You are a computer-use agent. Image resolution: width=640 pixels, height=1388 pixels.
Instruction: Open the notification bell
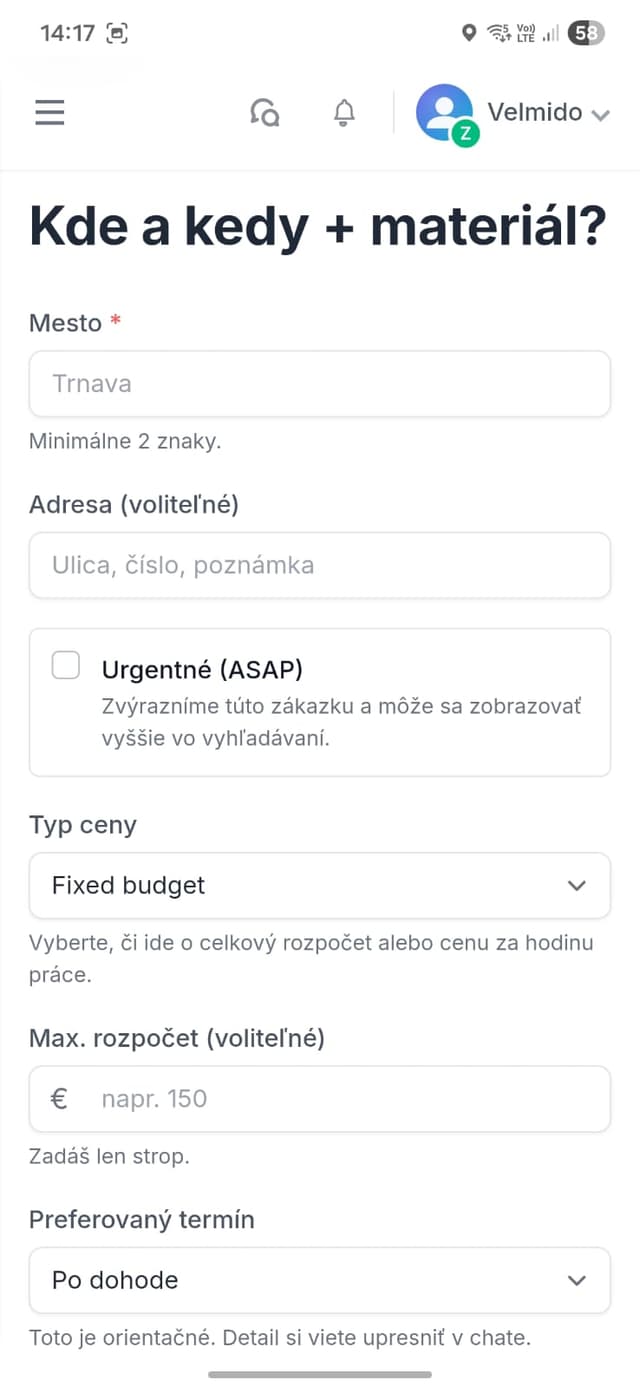342,112
